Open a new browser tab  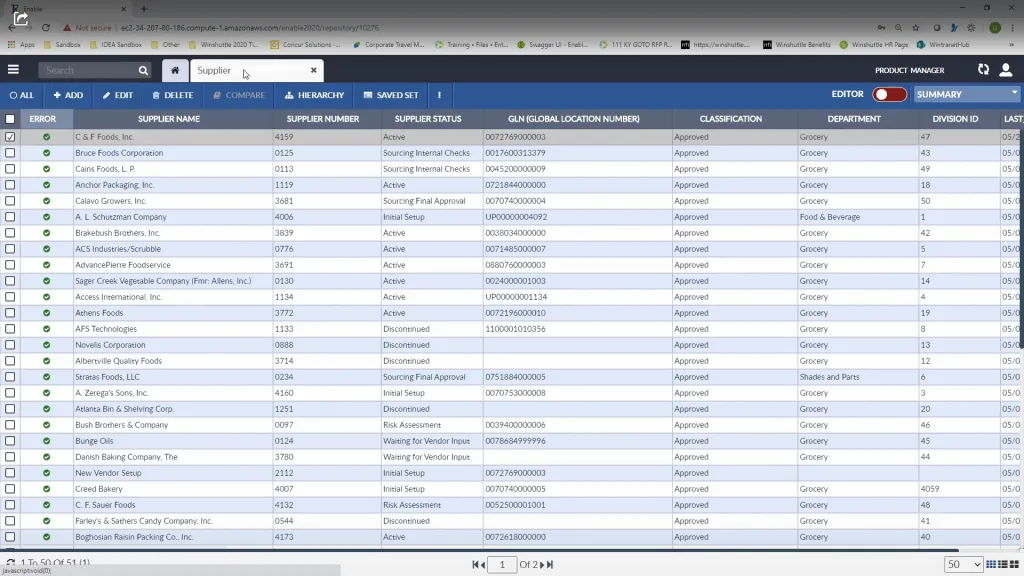(144, 8)
